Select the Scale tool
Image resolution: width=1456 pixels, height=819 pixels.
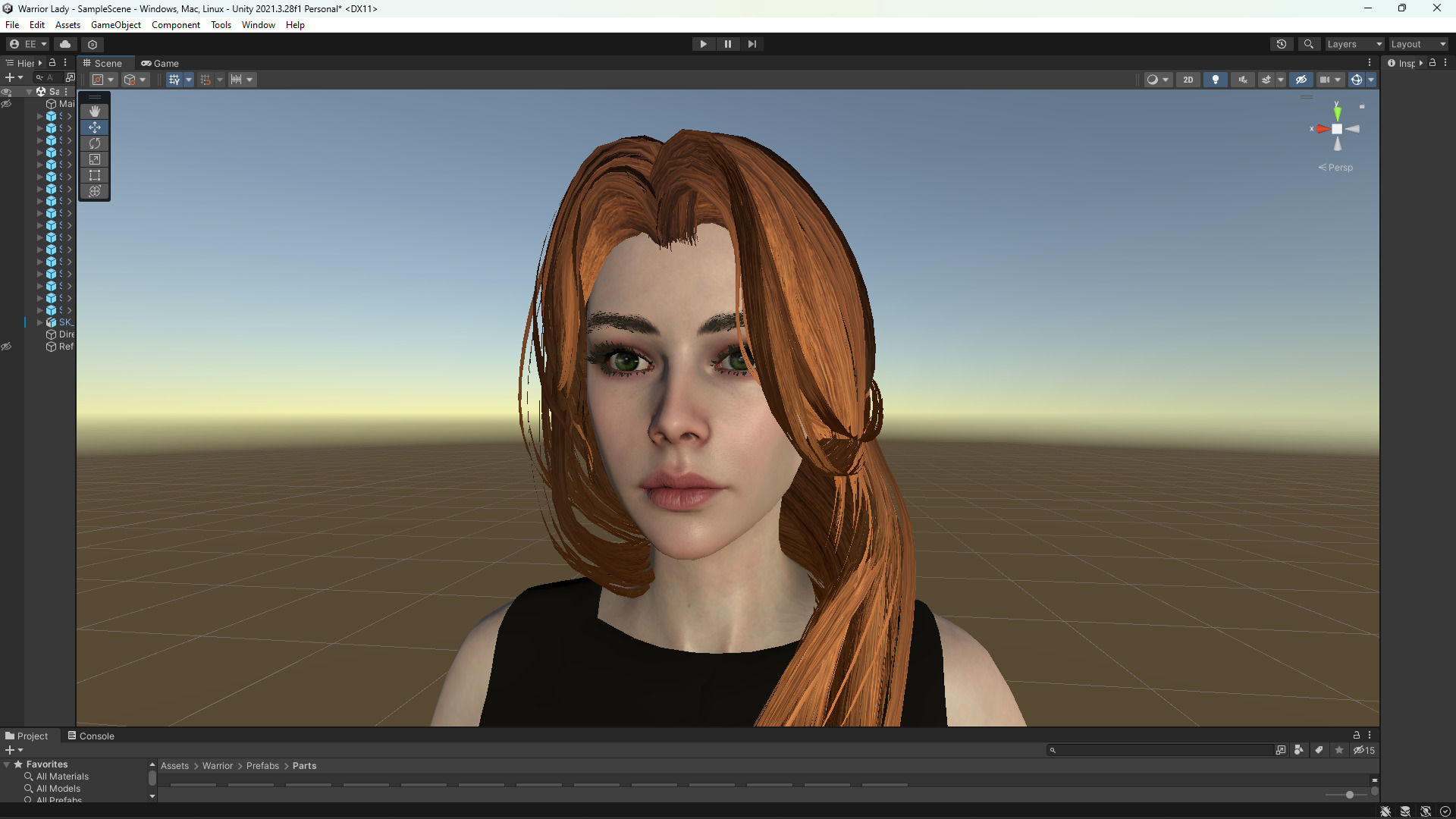point(95,159)
